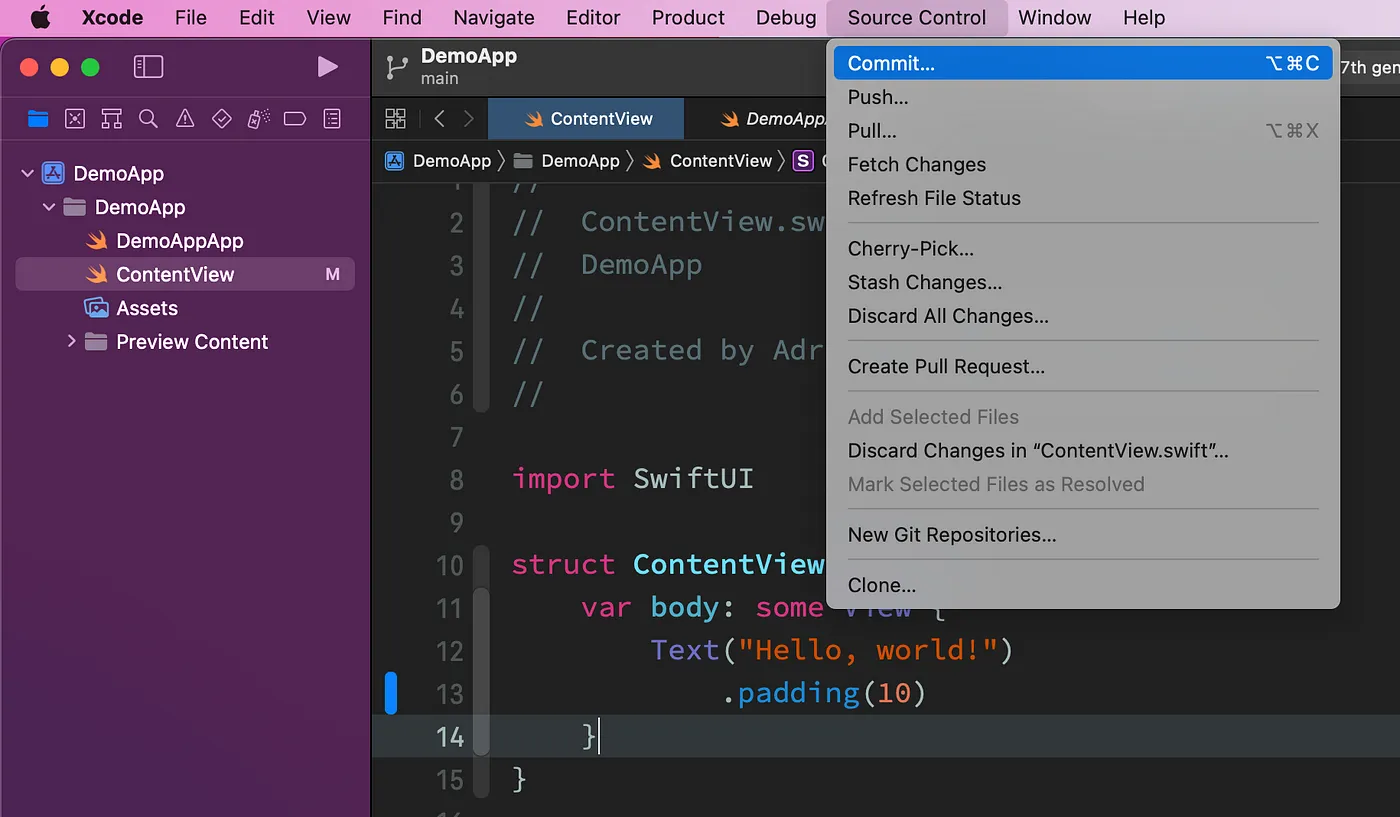Choose Create Pull Request…
This screenshot has width=1400, height=817.
[1083, 366]
